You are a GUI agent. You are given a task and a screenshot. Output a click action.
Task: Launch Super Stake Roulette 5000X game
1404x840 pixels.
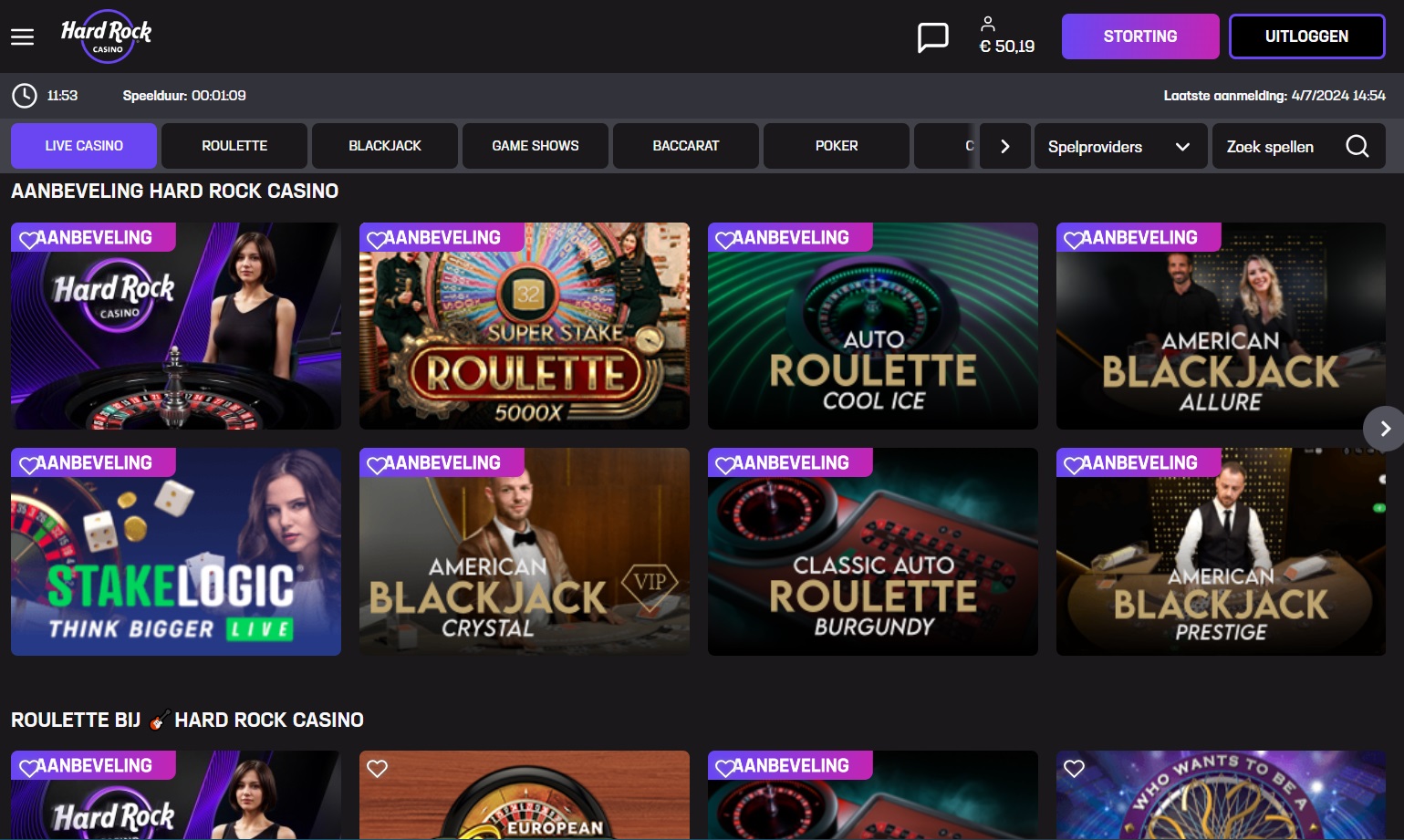[525, 326]
